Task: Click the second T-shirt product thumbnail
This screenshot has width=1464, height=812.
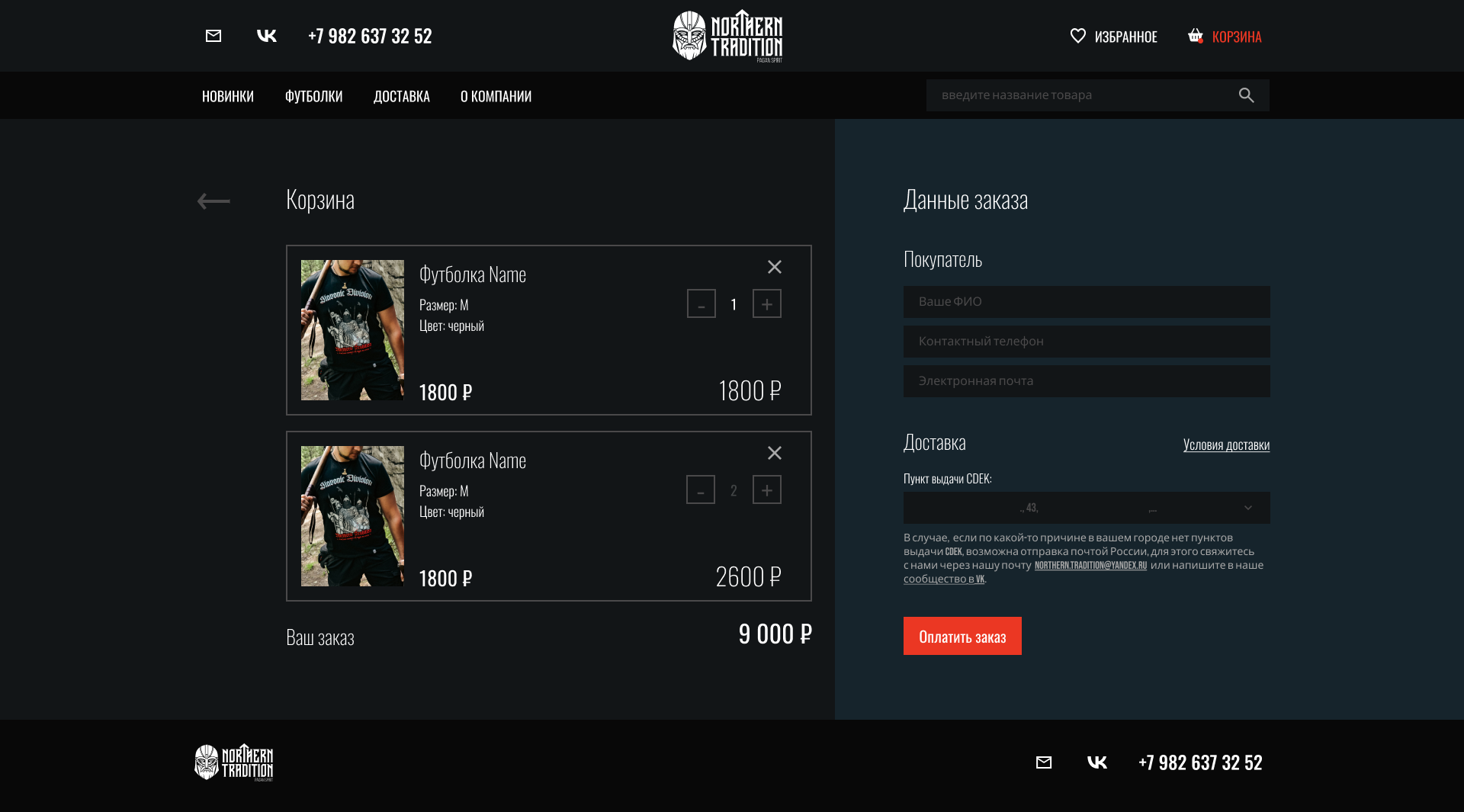Action: pyautogui.click(x=352, y=516)
